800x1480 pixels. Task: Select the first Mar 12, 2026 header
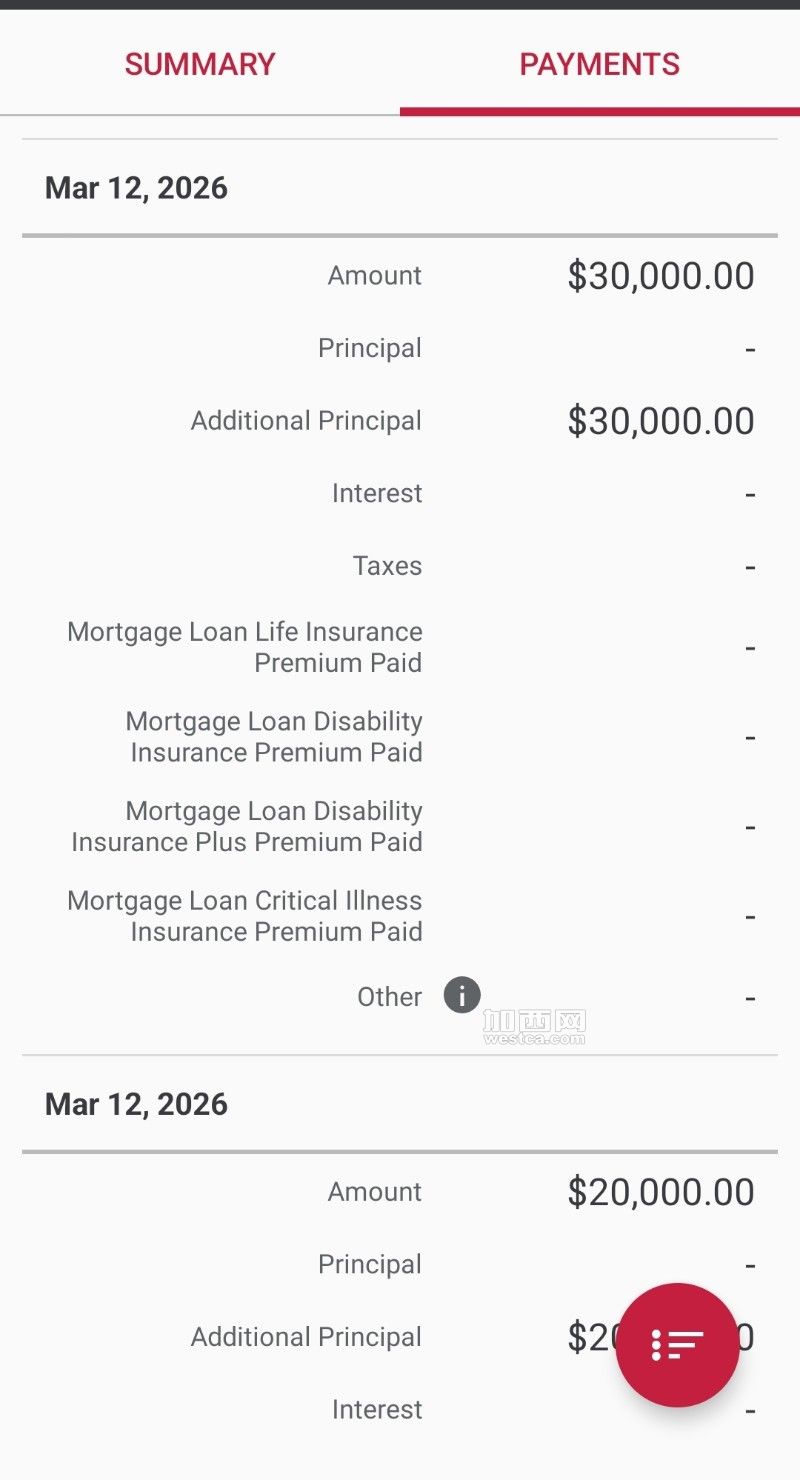[x=137, y=188]
